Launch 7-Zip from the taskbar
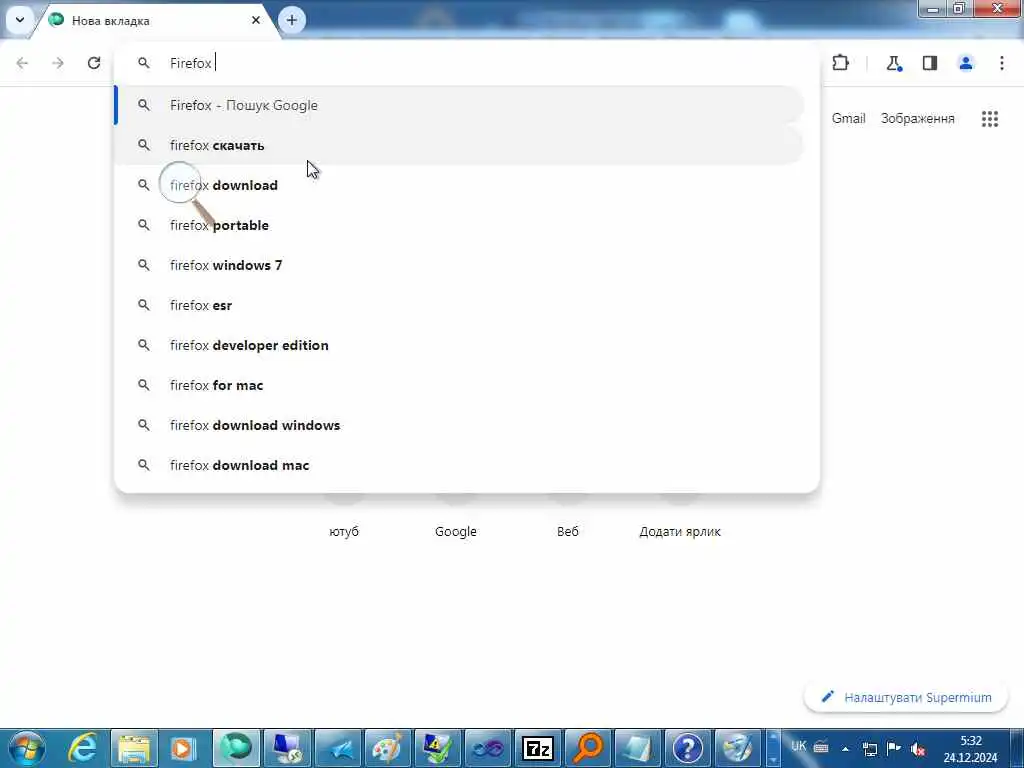This screenshot has width=1024, height=768. click(x=538, y=748)
